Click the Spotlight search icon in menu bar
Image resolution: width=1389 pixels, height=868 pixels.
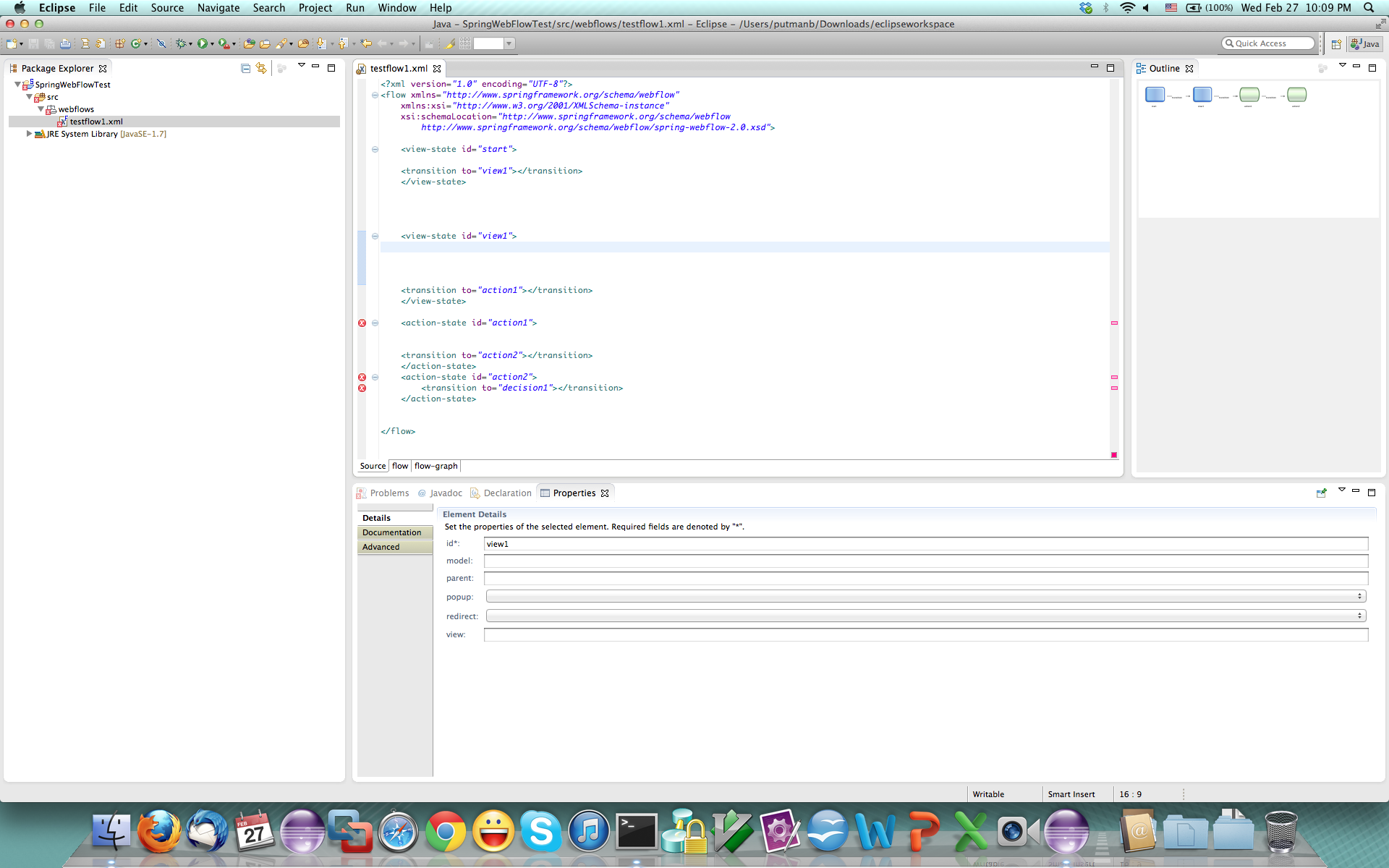(1369, 7)
